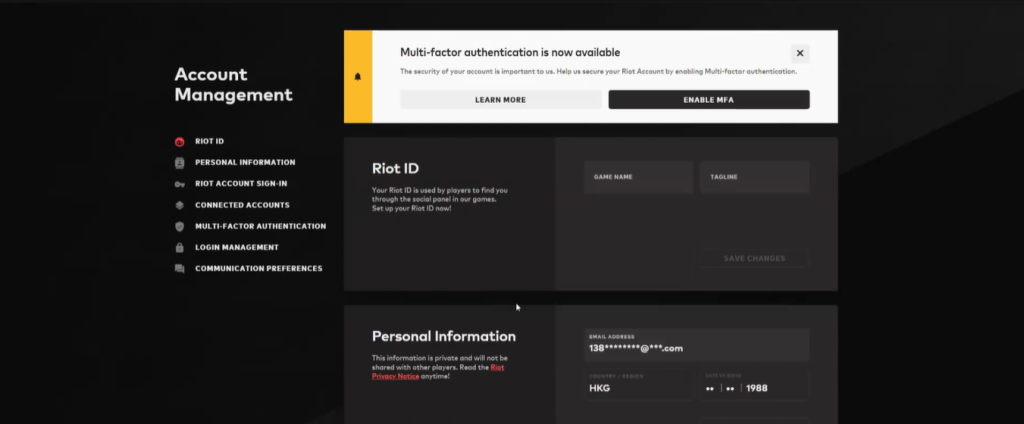Click the key icon for Riot Account Sign-In
The width and height of the screenshot is (1024, 424).
coord(179,184)
